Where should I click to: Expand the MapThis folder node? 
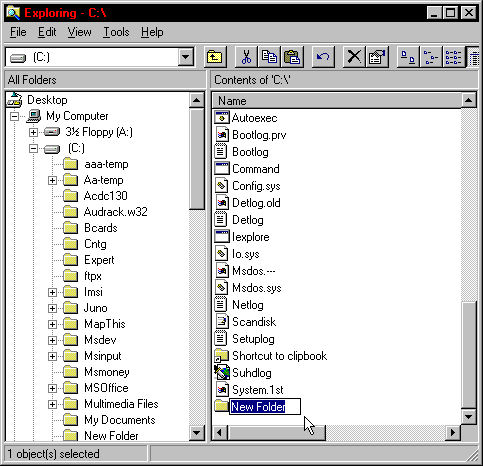click(x=52, y=324)
